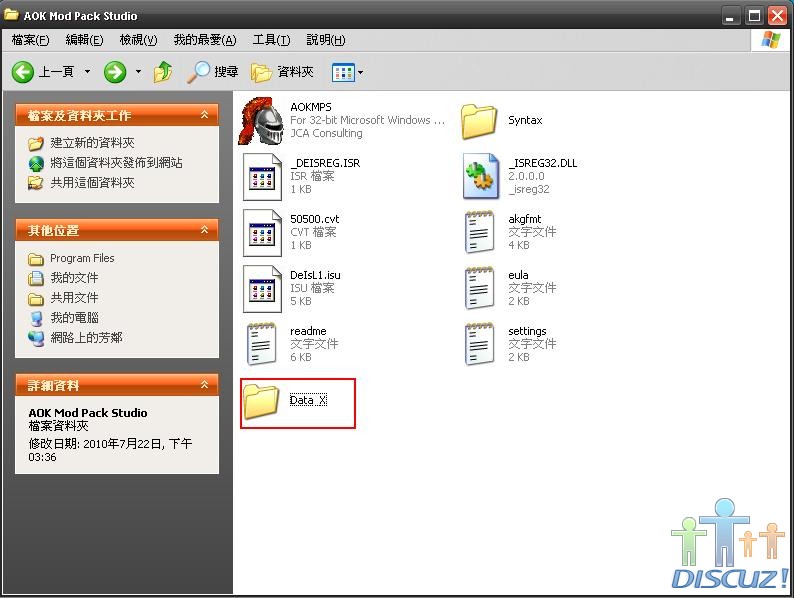Click the sharing icon beside 共用這個資料夾
Viewport: 794px width, 598px height.
click(x=35, y=183)
